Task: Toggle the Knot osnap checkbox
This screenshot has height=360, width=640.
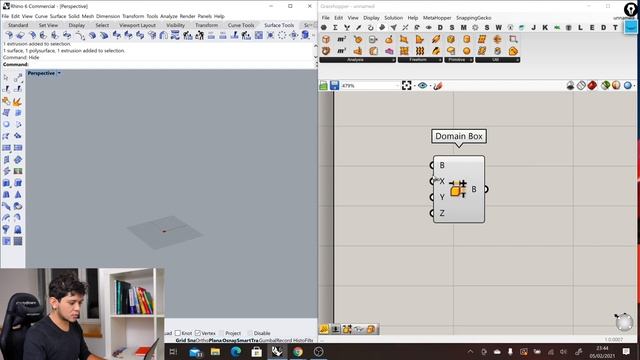Action: (x=178, y=333)
